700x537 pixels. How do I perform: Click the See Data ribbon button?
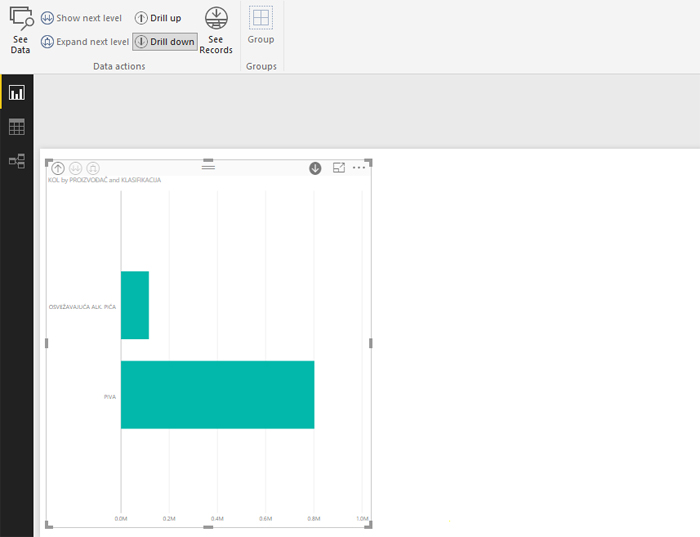(21, 30)
